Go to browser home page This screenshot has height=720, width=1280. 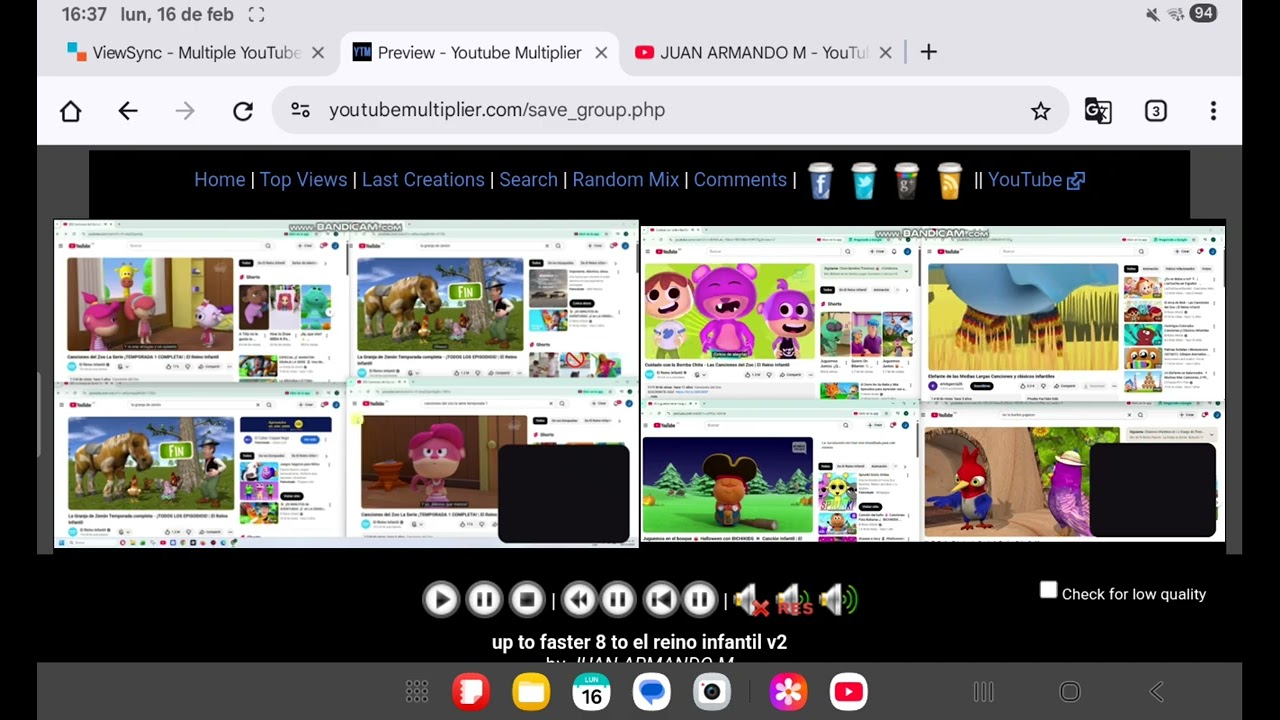click(x=70, y=111)
